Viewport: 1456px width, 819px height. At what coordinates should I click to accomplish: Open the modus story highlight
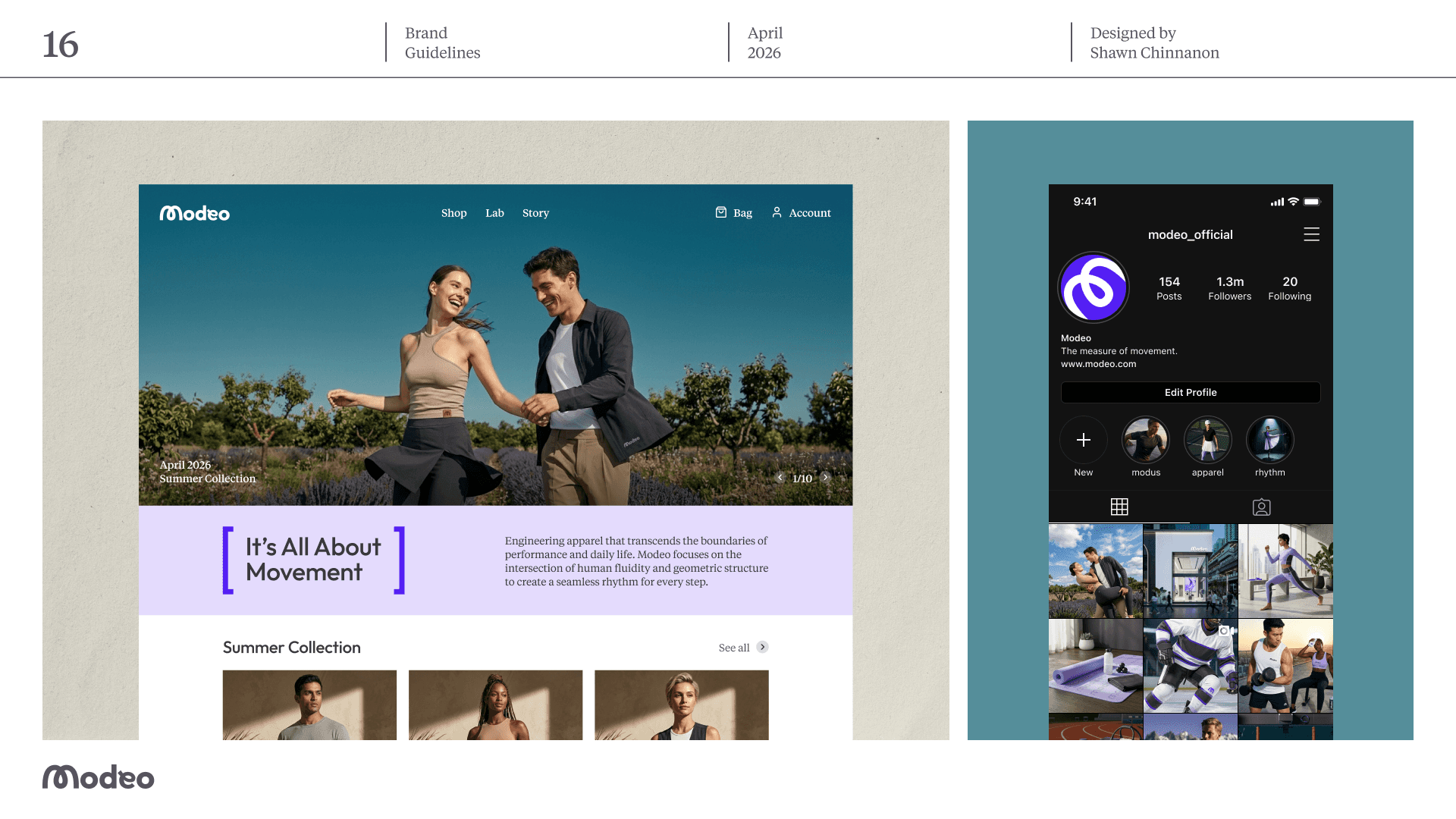coord(1145,440)
